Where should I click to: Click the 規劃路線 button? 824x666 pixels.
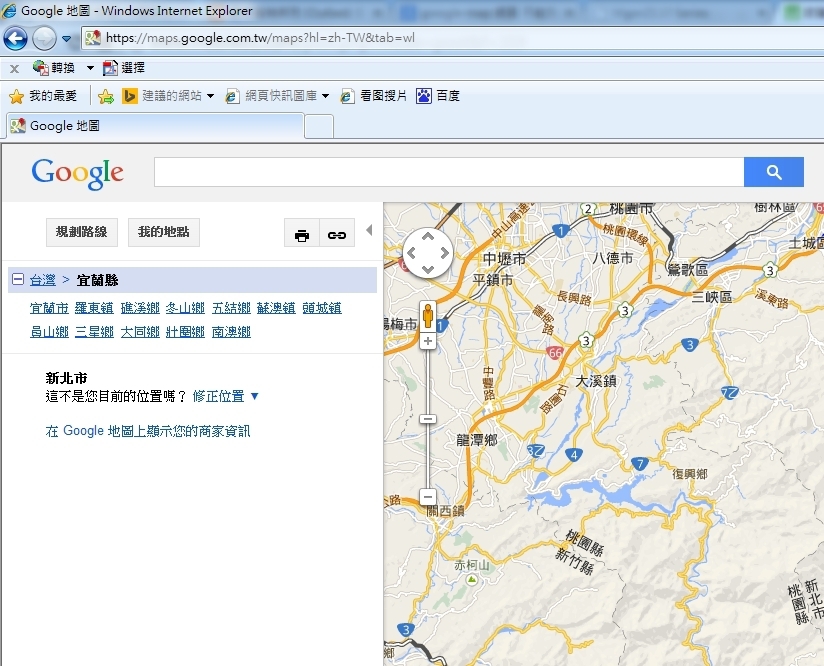pyautogui.click(x=82, y=232)
